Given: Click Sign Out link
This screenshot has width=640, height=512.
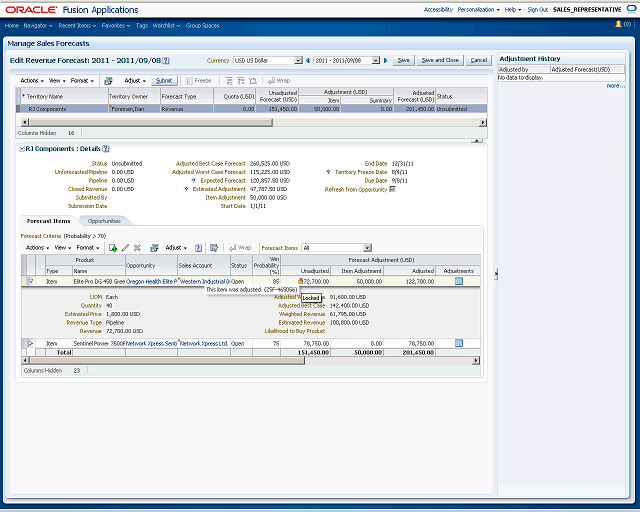Looking at the screenshot, I should [x=538, y=9].
